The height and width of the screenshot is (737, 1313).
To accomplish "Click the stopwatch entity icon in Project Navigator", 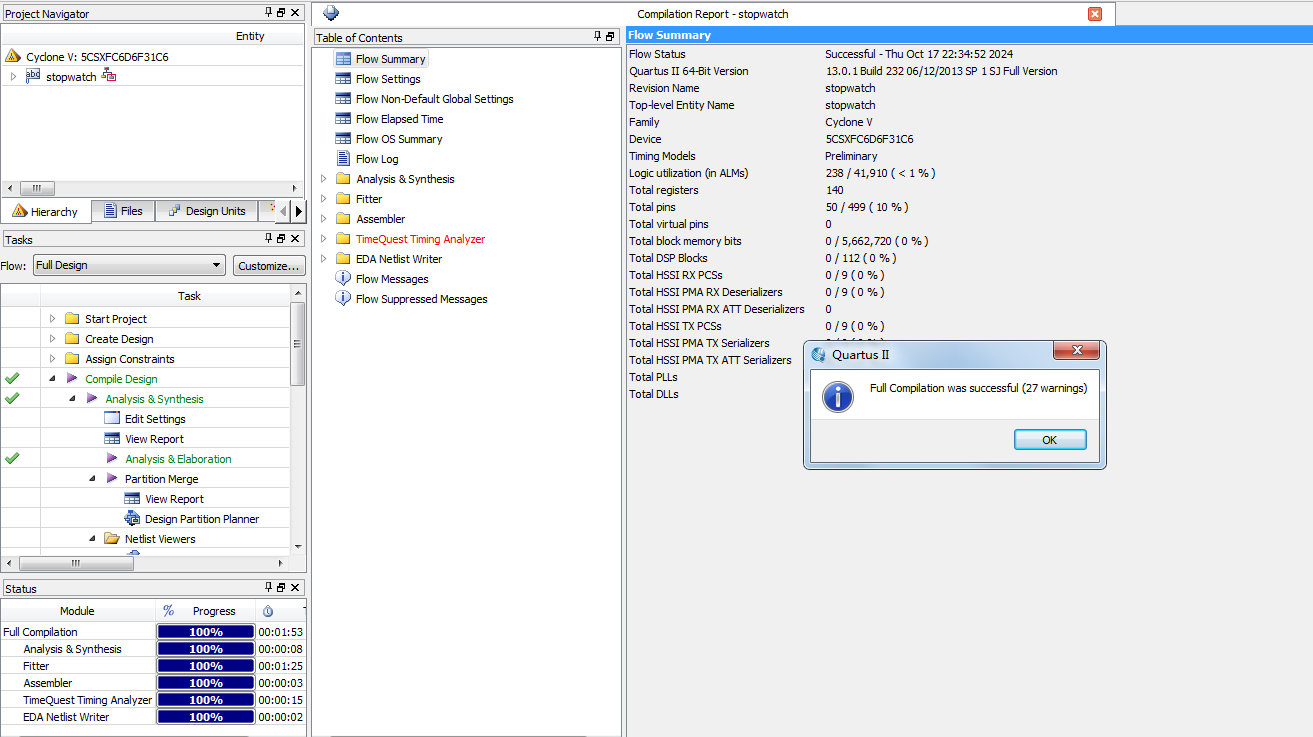I will (33, 76).
